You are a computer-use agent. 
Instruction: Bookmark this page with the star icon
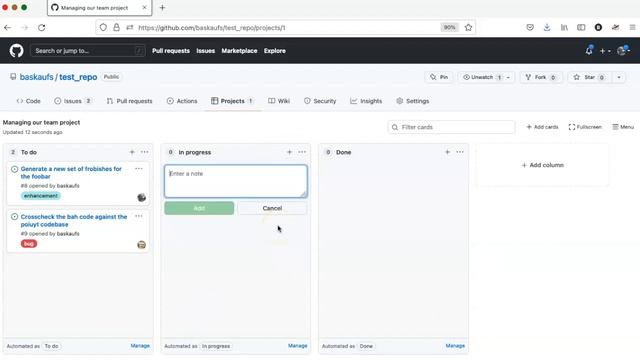point(468,27)
